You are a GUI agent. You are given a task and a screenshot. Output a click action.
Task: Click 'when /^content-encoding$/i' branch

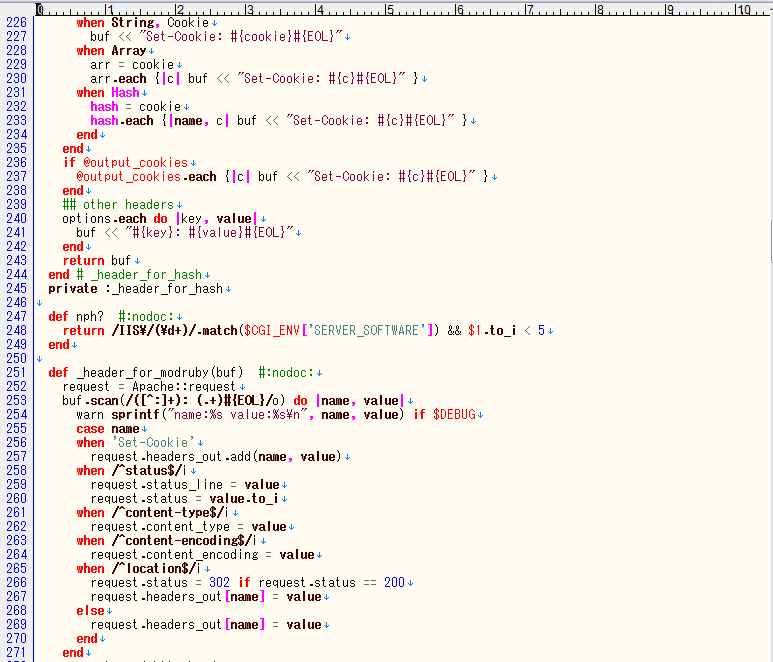[167, 540]
